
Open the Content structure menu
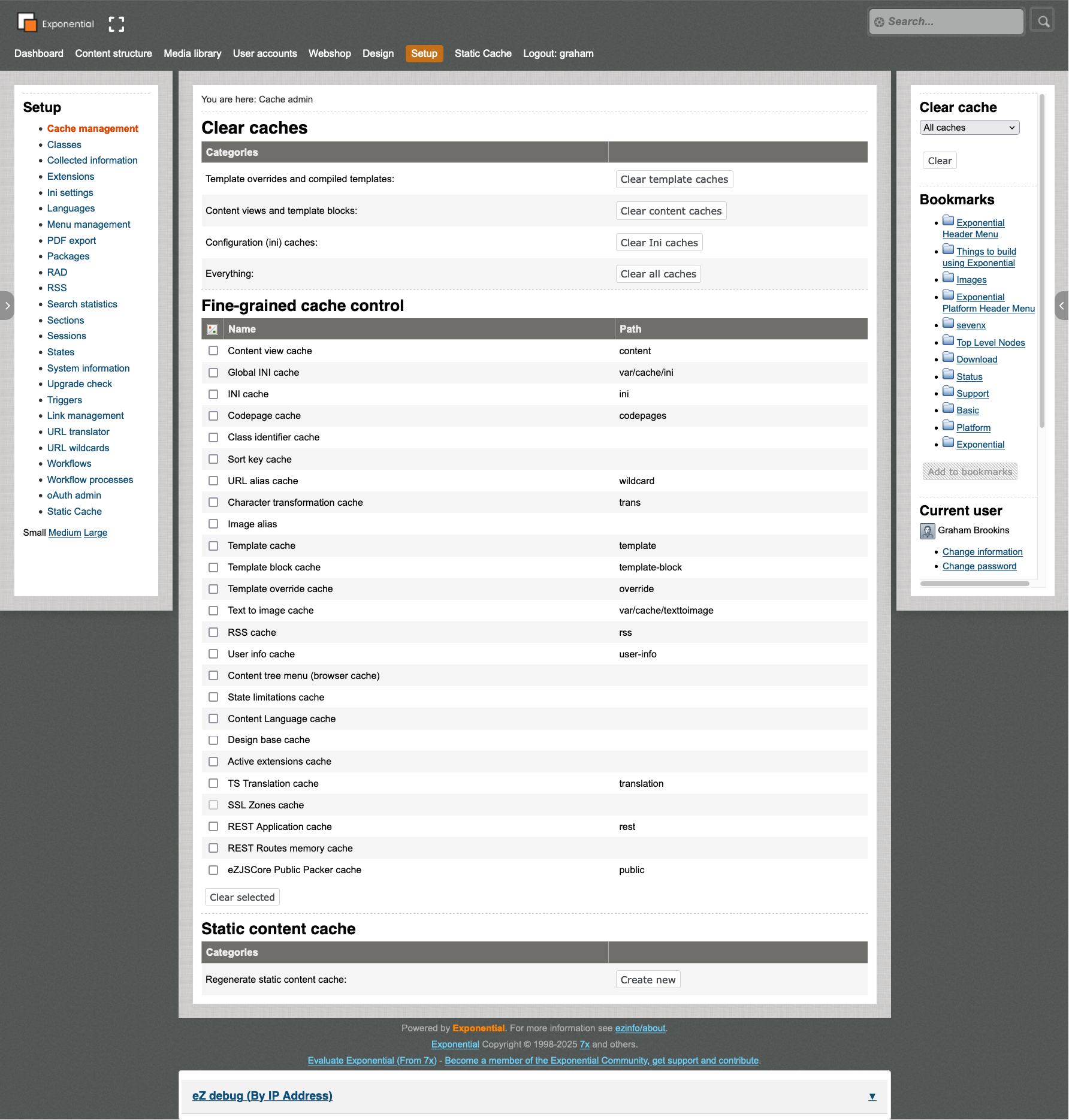coord(113,53)
